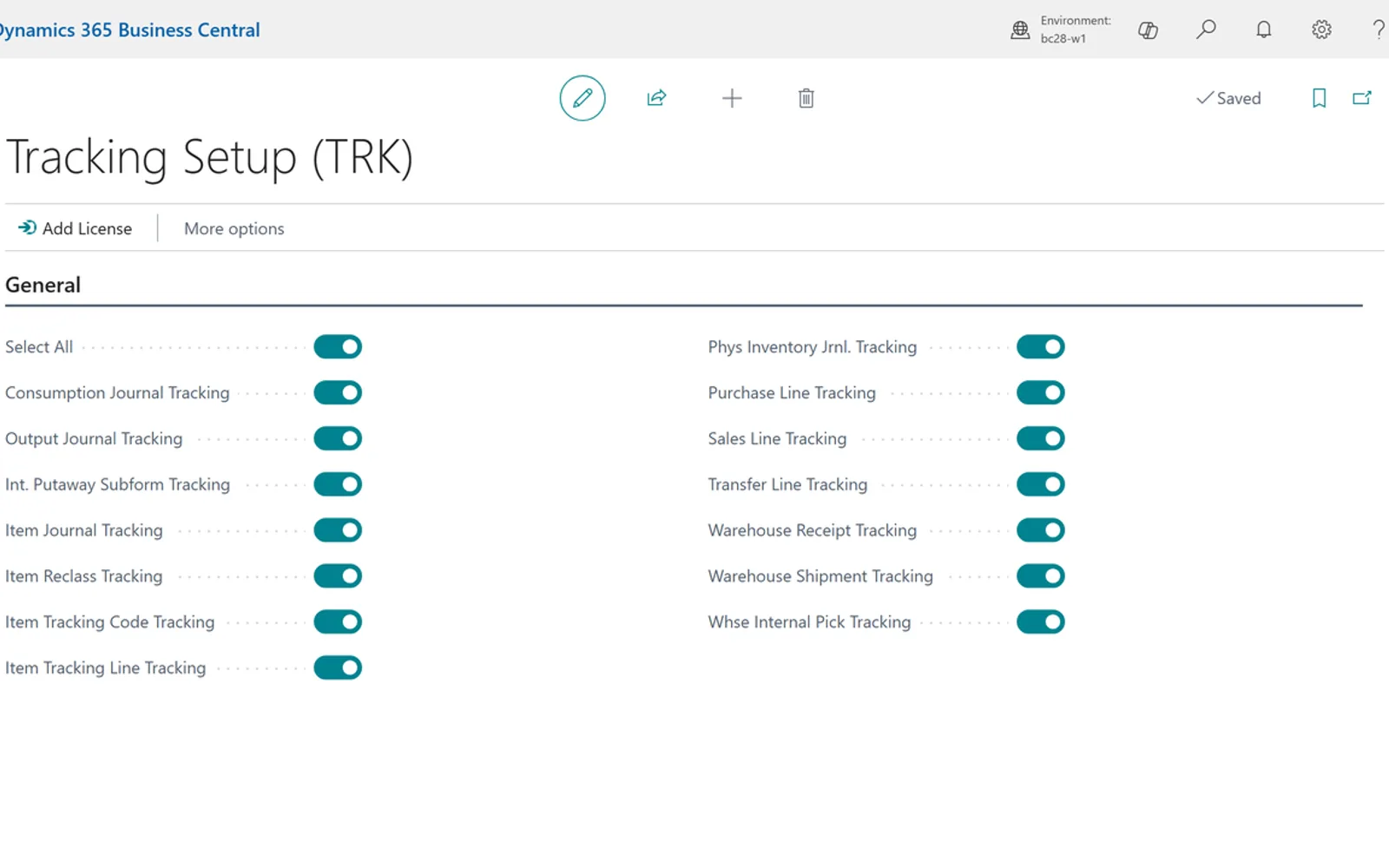This screenshot has height=868, width=1389.
Task: Click the Tracking Setup (TRK) title
Action: coord(209,157)
